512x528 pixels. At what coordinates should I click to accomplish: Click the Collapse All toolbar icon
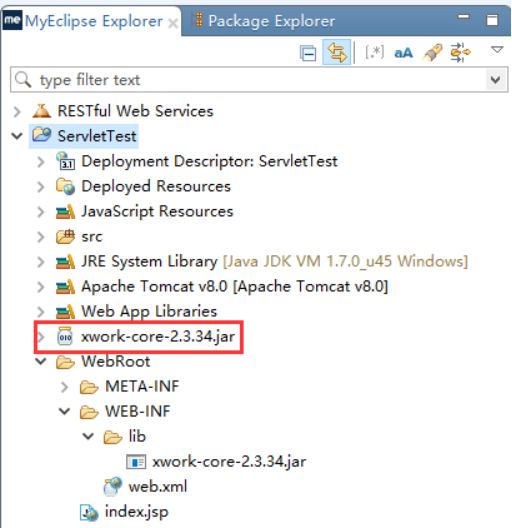308,53
